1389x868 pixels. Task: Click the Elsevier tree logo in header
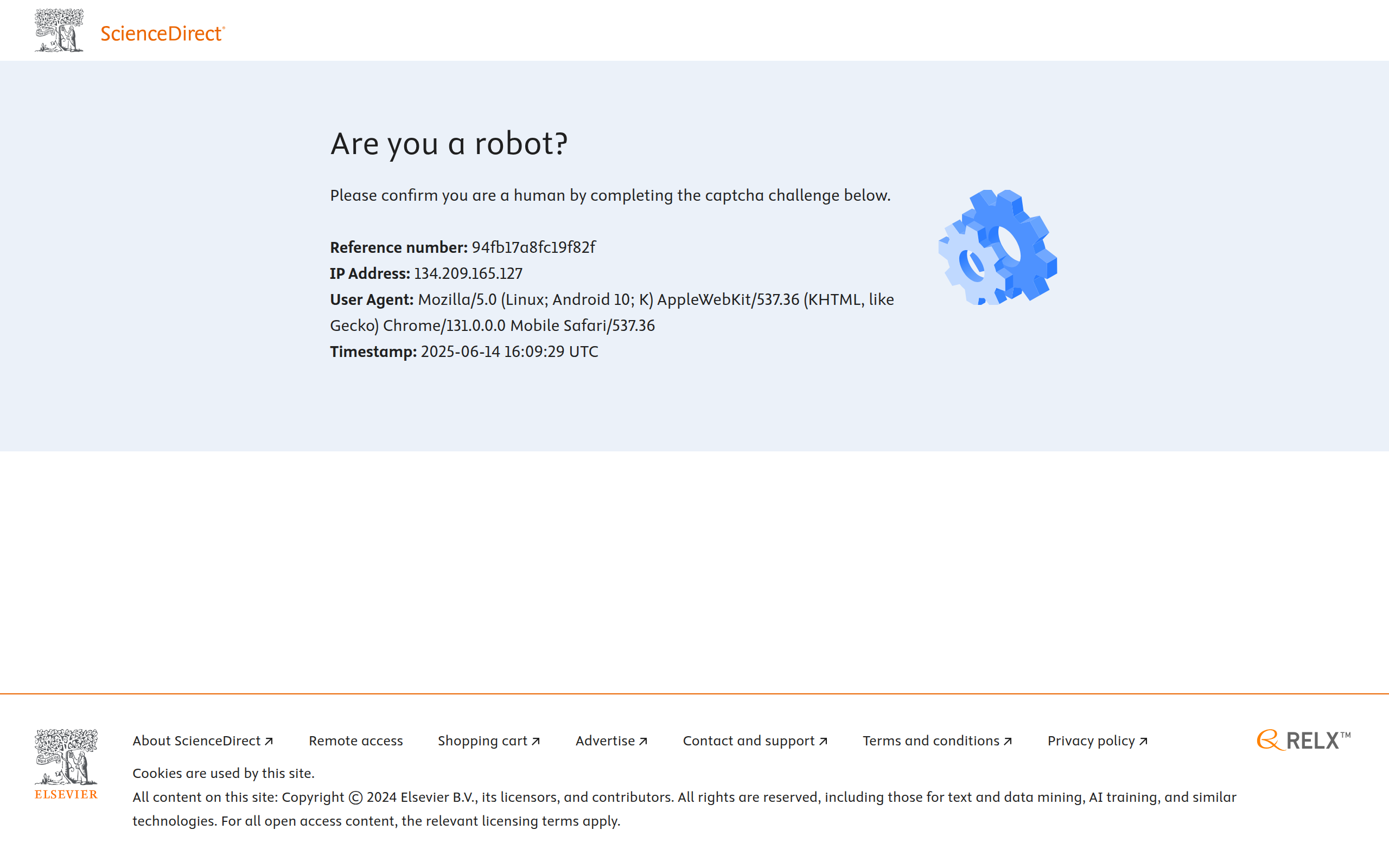coord(59,30)
